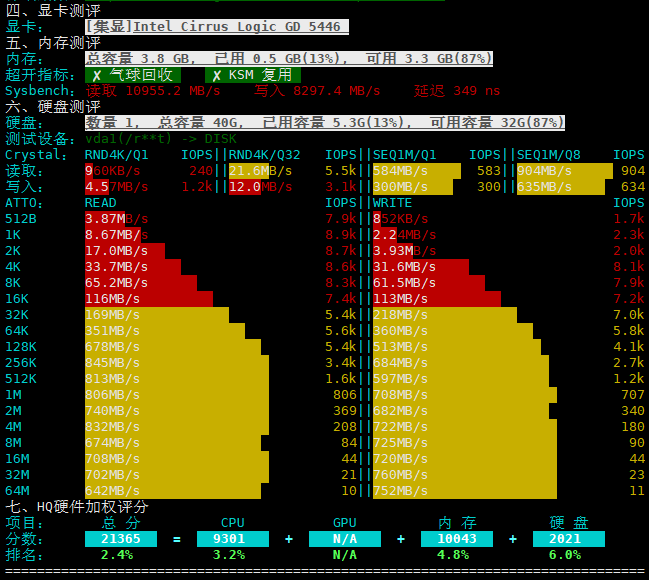Click the memory capacity summary line
The width and height of the screenshot is (649, 580).
pos(289,59)
